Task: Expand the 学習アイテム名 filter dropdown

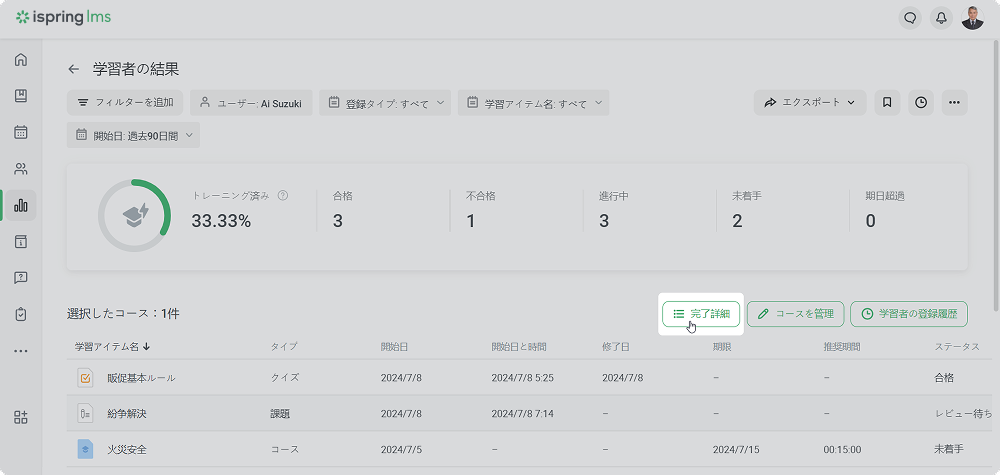Action: pos(533,103)
